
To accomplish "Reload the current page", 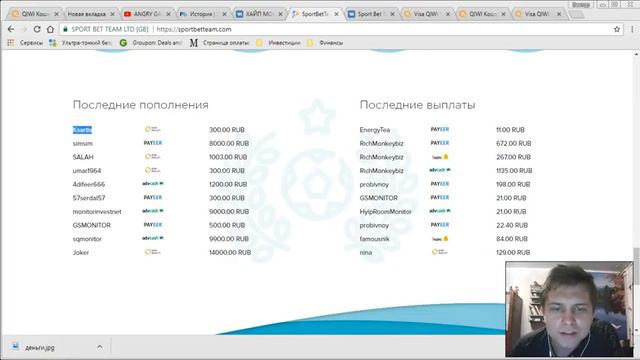I will click(37, 29).
